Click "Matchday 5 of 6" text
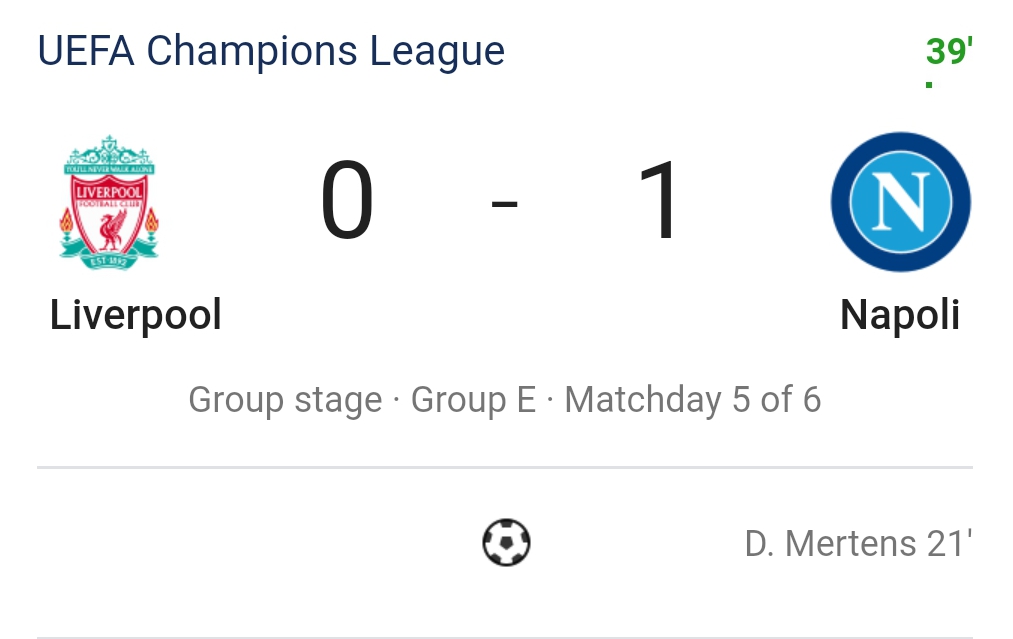Viewport: 1013px width, 639px height. pos(692,400)
